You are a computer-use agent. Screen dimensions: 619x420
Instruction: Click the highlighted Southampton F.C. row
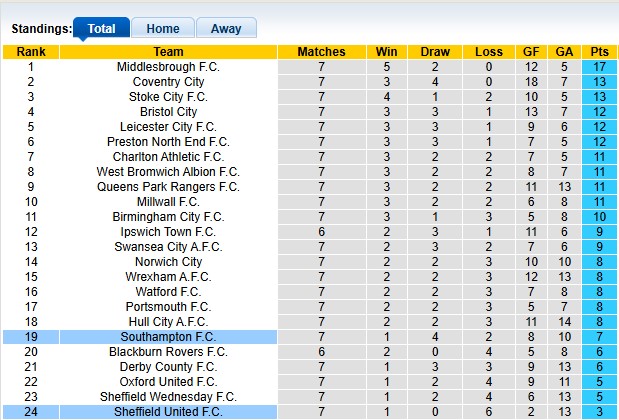168,337
